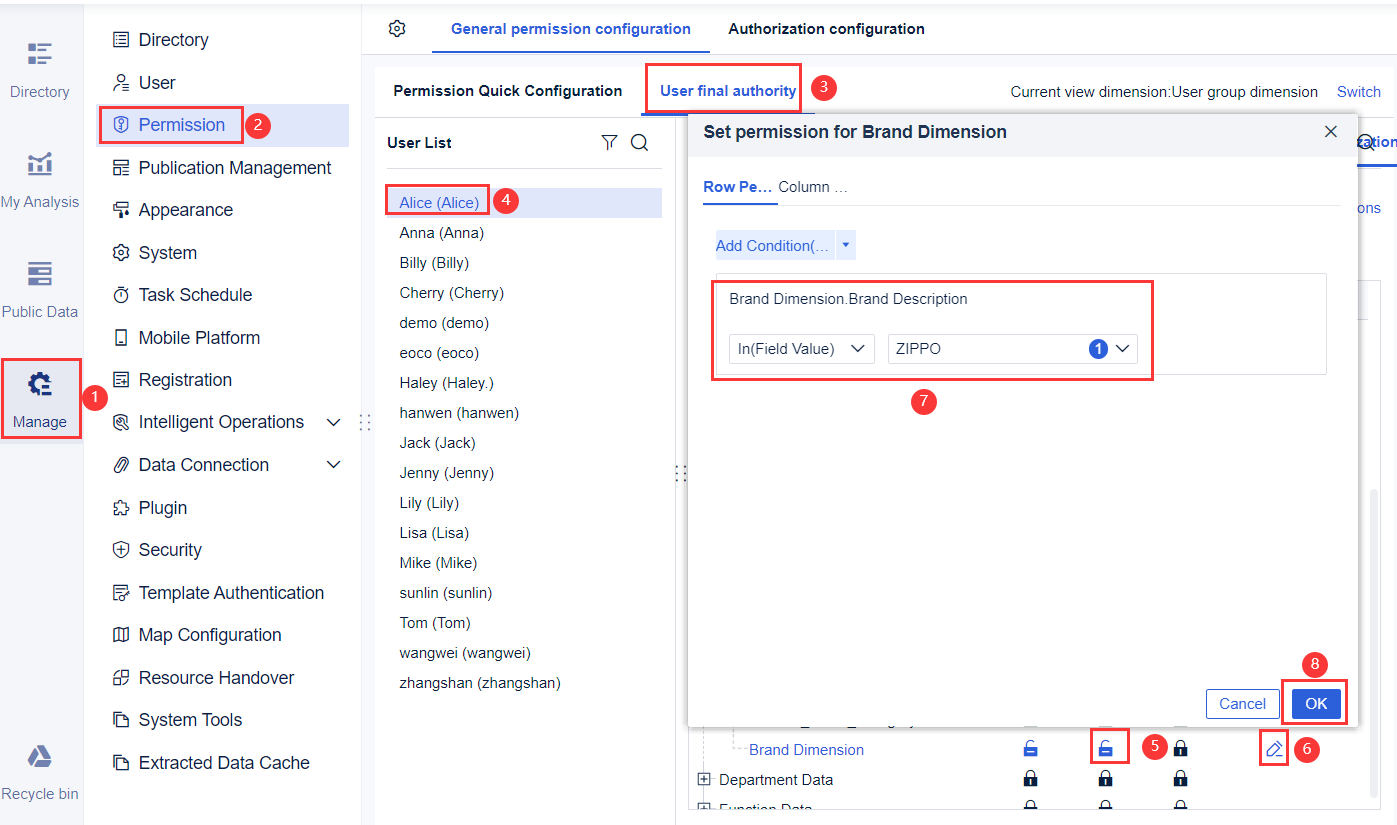Click the Switch link for view dimension

1359,91
